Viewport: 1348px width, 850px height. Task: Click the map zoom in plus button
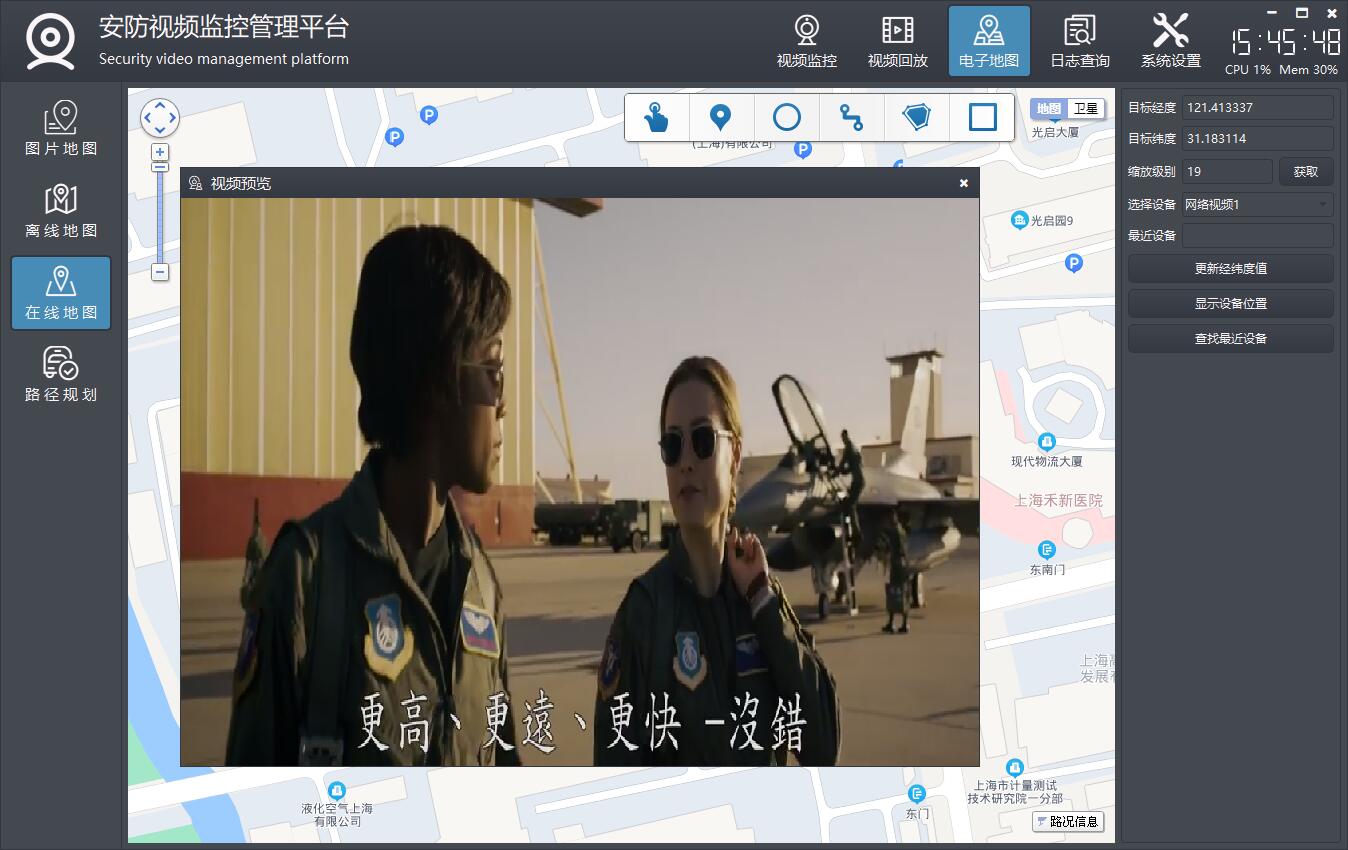pyautogui.click(x=160, y=152)
